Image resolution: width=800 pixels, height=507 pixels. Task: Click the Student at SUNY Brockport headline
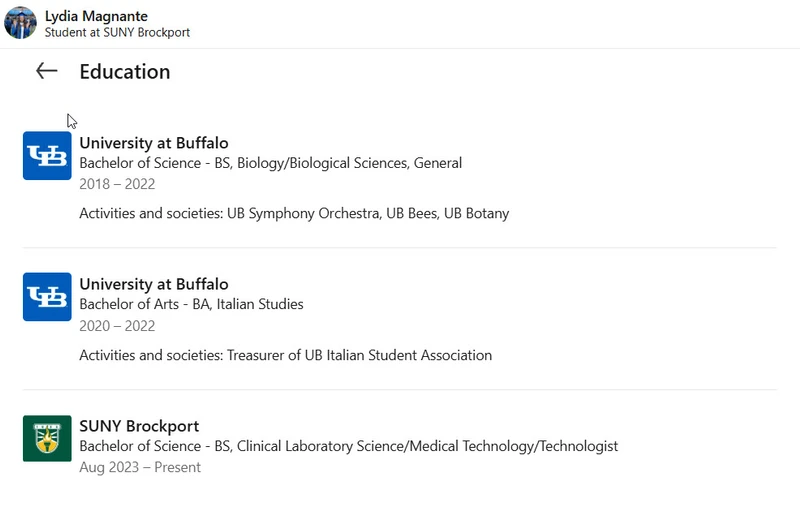click(x=117, y=33)
